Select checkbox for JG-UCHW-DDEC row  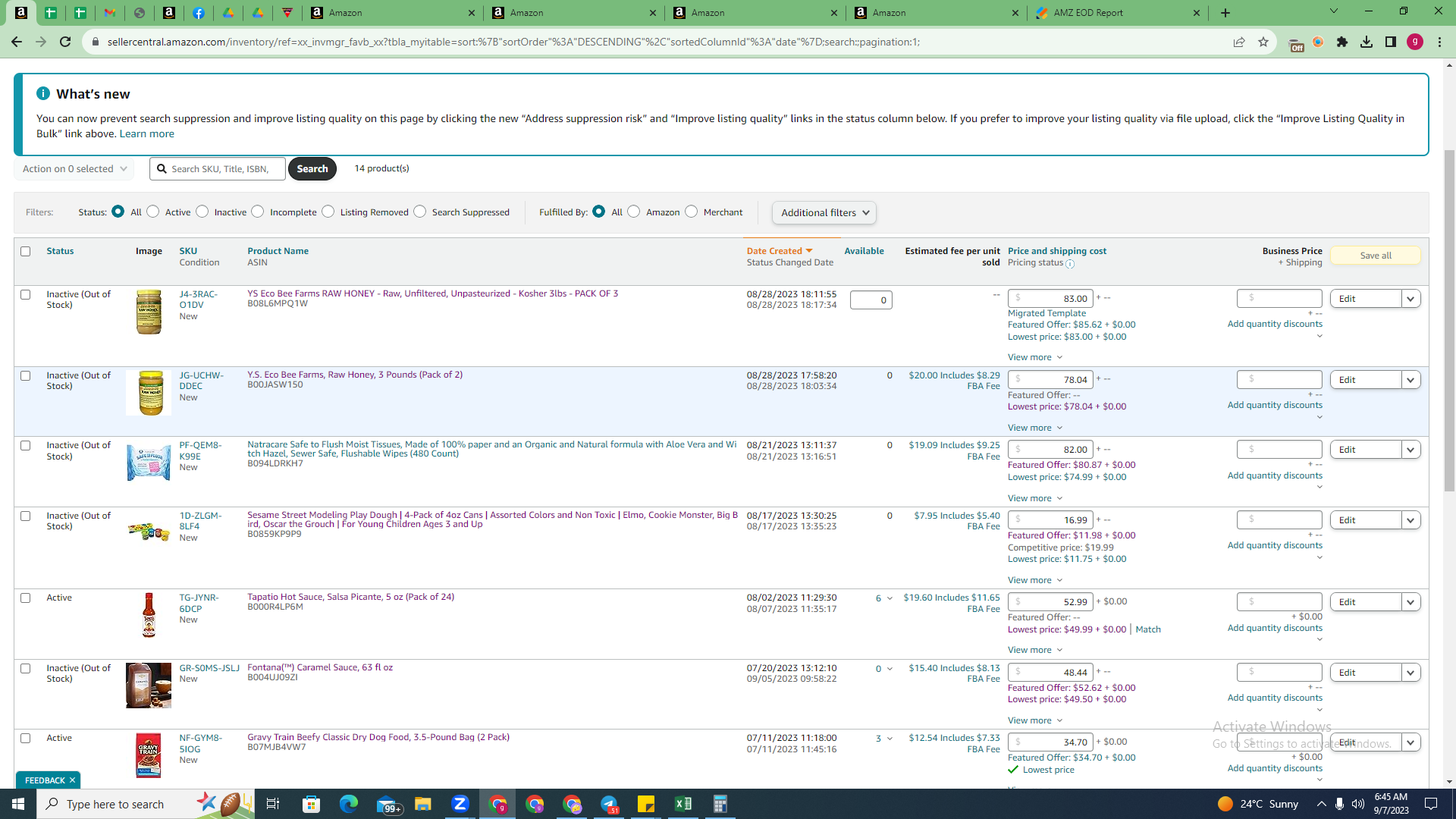[x=26, y=375]
